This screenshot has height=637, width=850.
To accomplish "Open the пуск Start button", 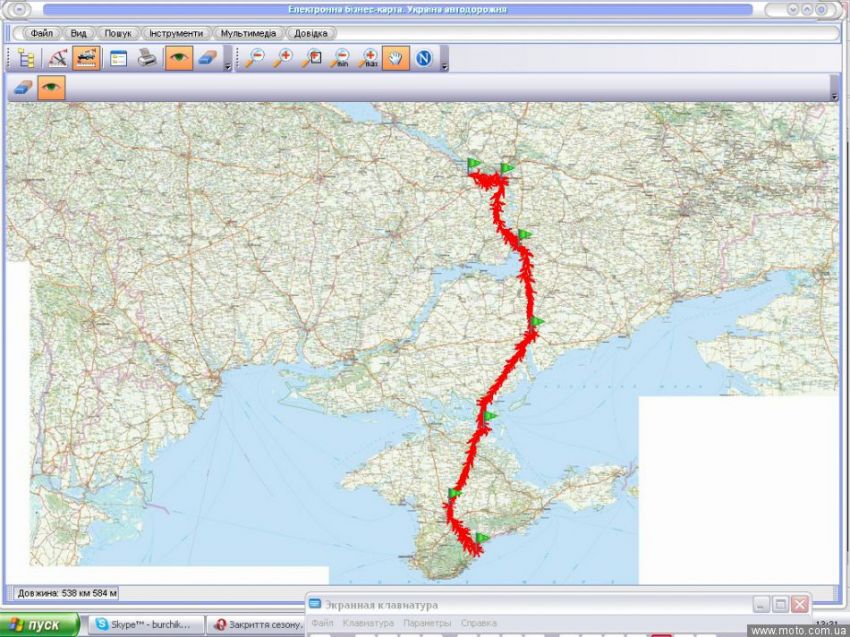I will click(39, 625).
